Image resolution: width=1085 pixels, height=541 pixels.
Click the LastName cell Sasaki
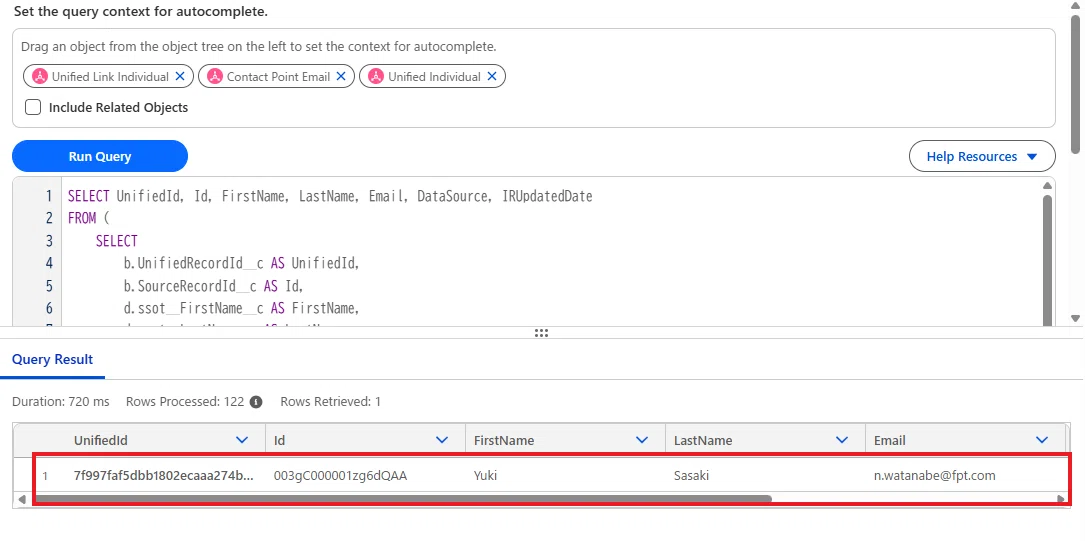coord(692,476)
